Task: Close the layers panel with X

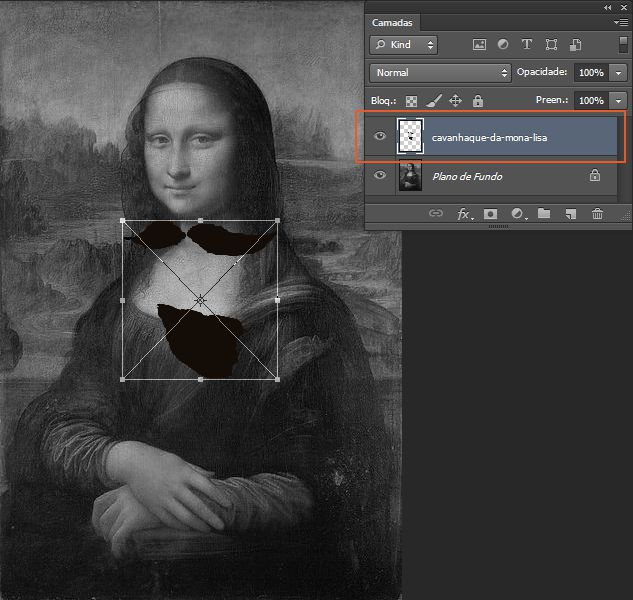Action: click(624, 8)
